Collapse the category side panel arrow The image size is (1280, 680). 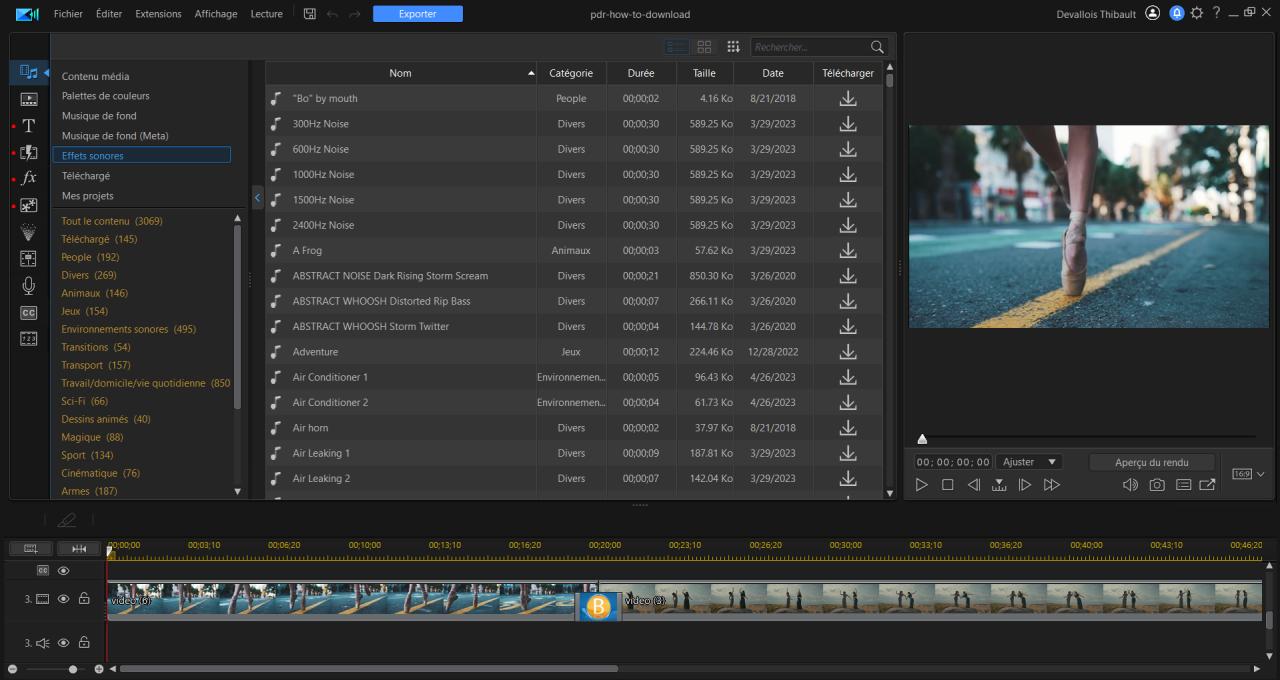(257, 197)
